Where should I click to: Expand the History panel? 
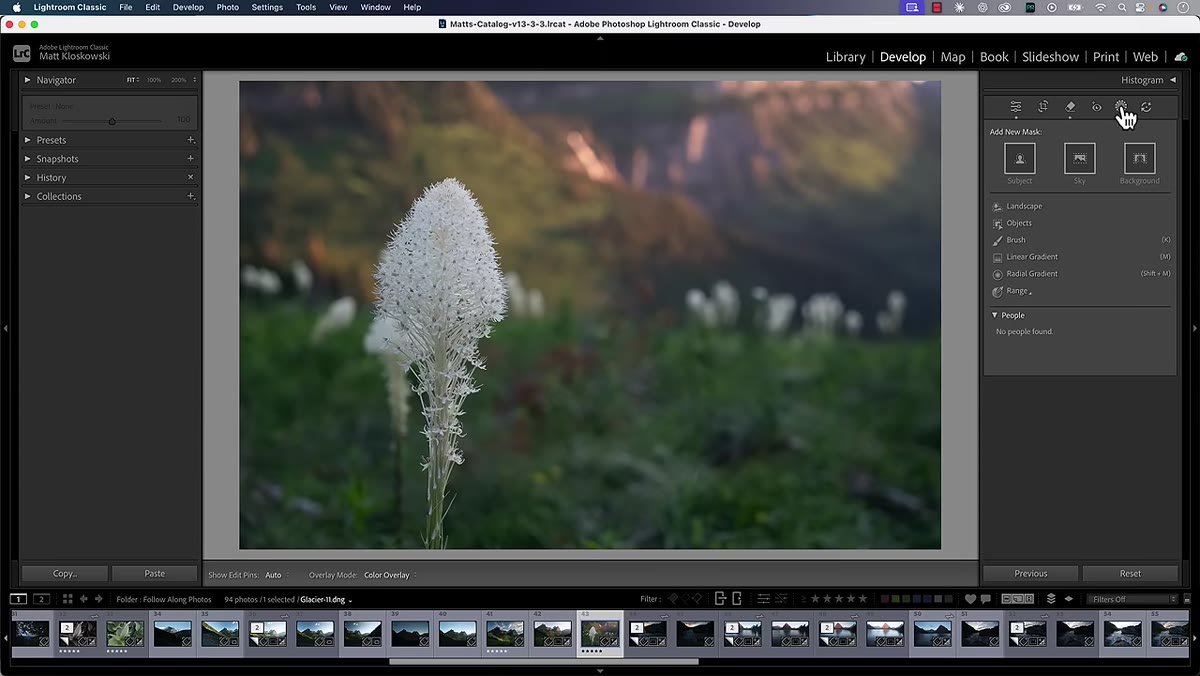click(28, 178)
